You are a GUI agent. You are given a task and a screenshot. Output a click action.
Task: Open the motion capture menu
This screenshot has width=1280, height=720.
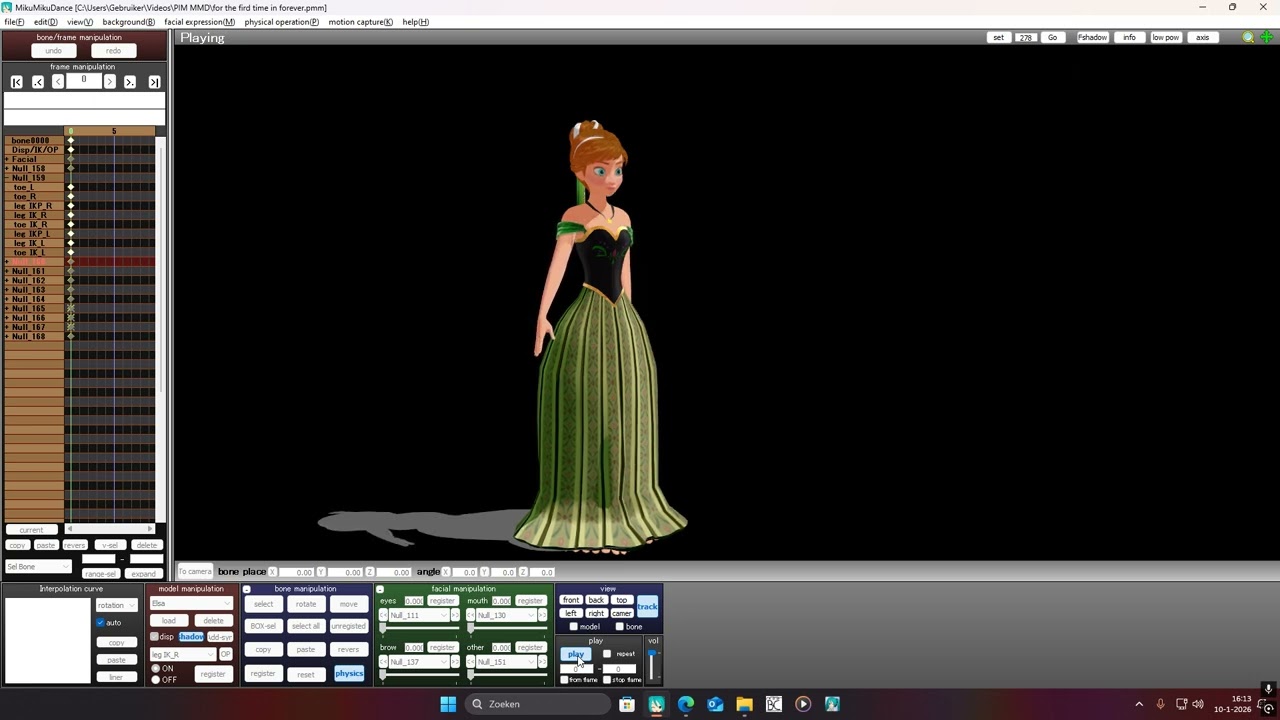coord(360,22)
